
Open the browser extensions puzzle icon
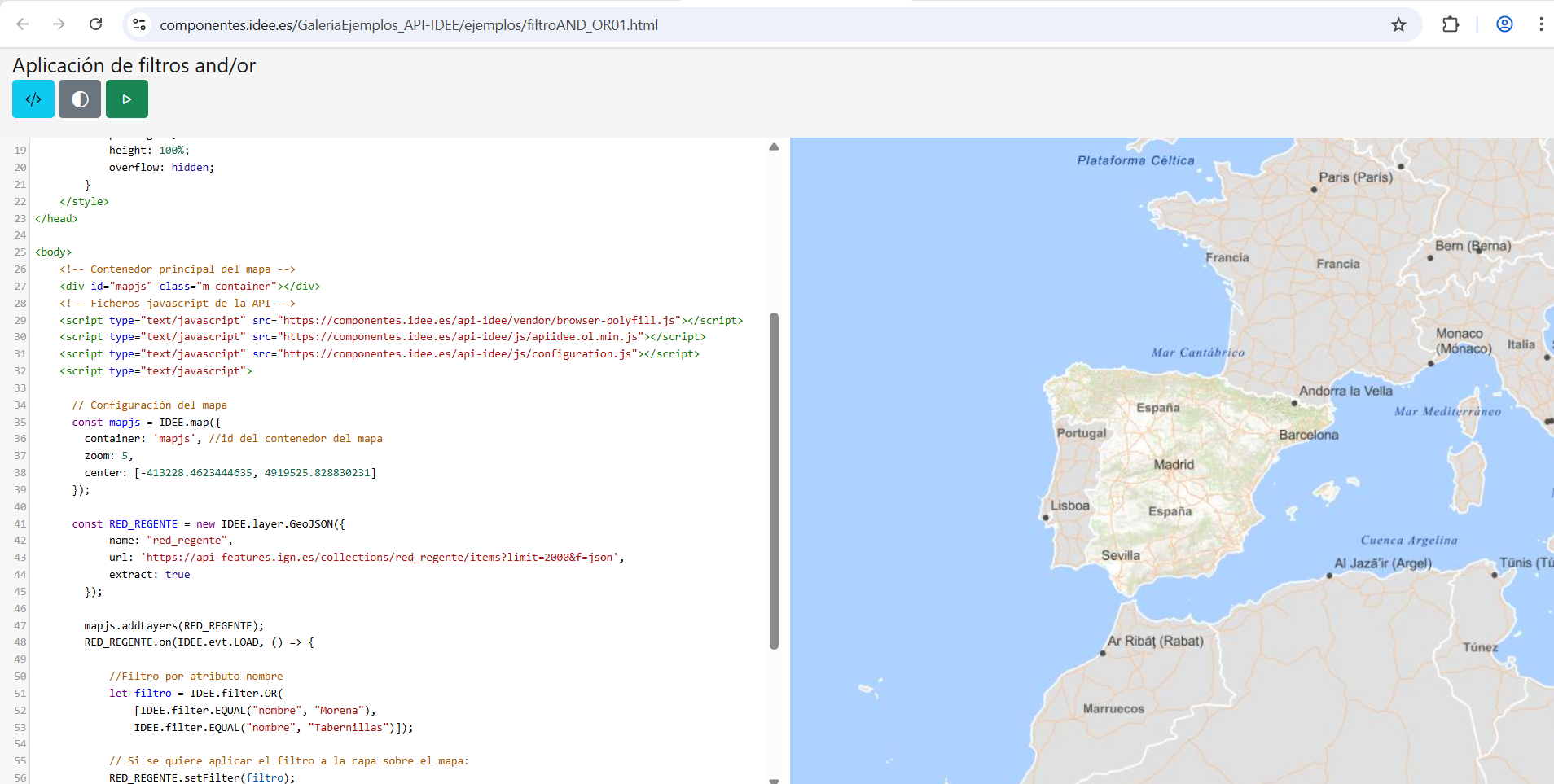pos(1451,24)
